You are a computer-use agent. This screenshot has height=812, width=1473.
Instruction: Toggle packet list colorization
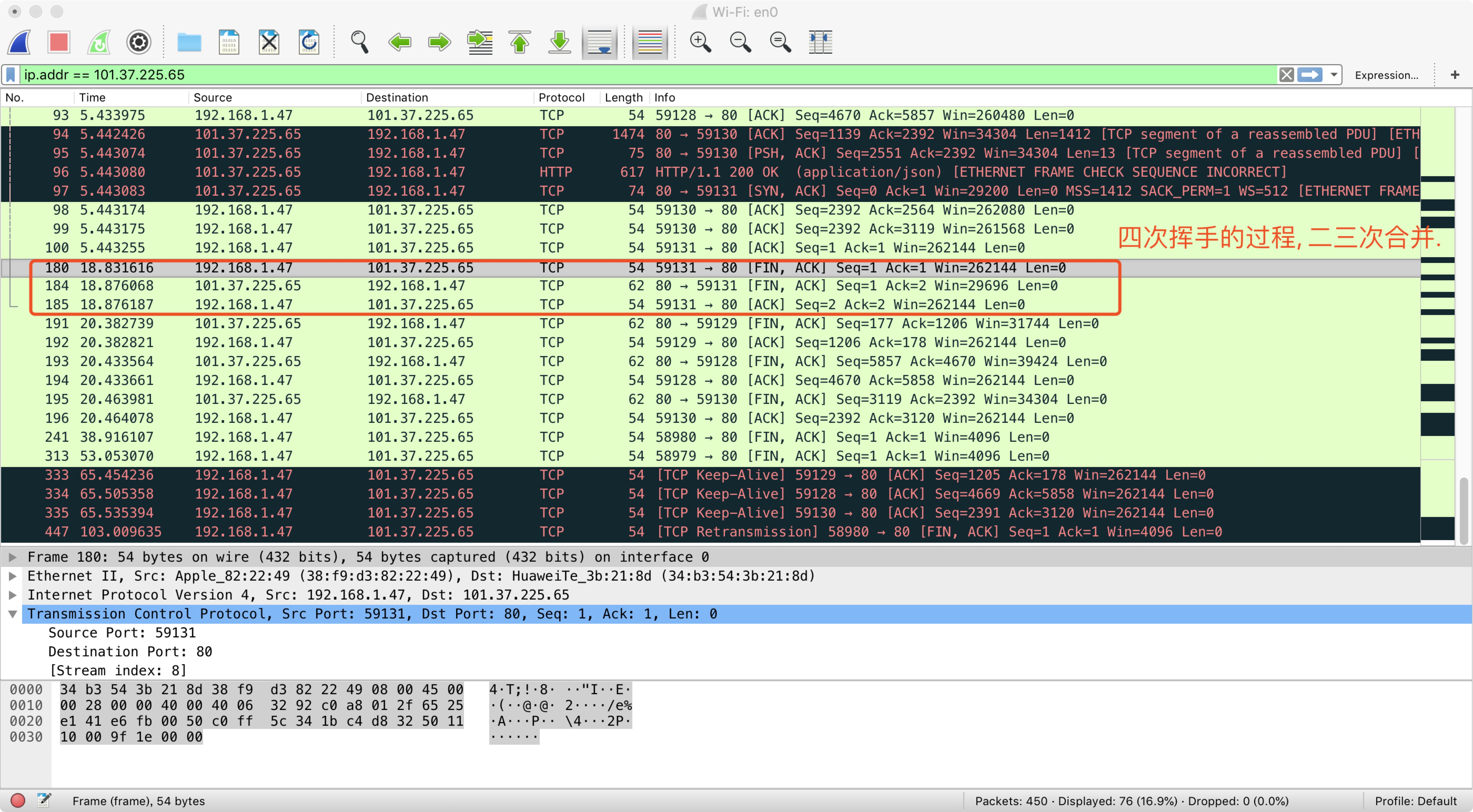tap(650, 42)
